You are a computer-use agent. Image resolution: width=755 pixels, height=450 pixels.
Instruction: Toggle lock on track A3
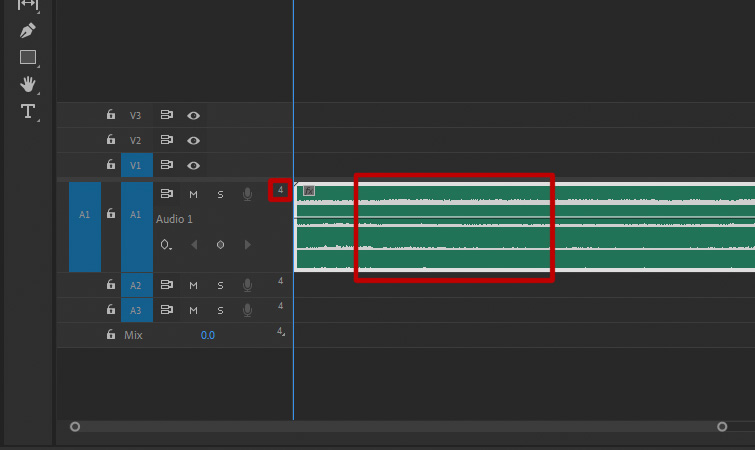111,309
